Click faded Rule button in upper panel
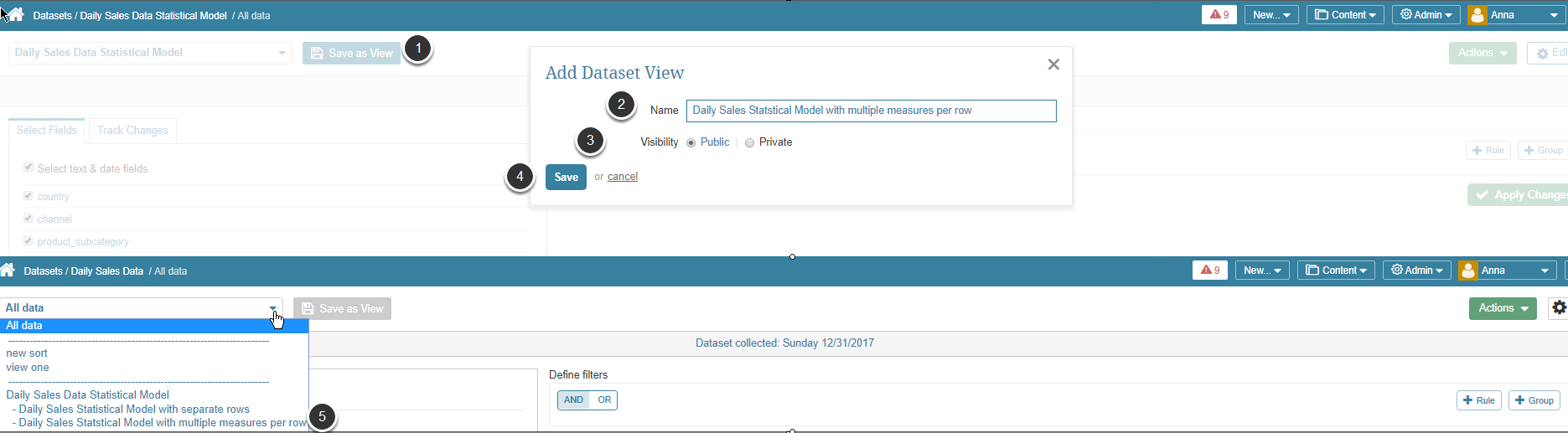 point(1488,150)
